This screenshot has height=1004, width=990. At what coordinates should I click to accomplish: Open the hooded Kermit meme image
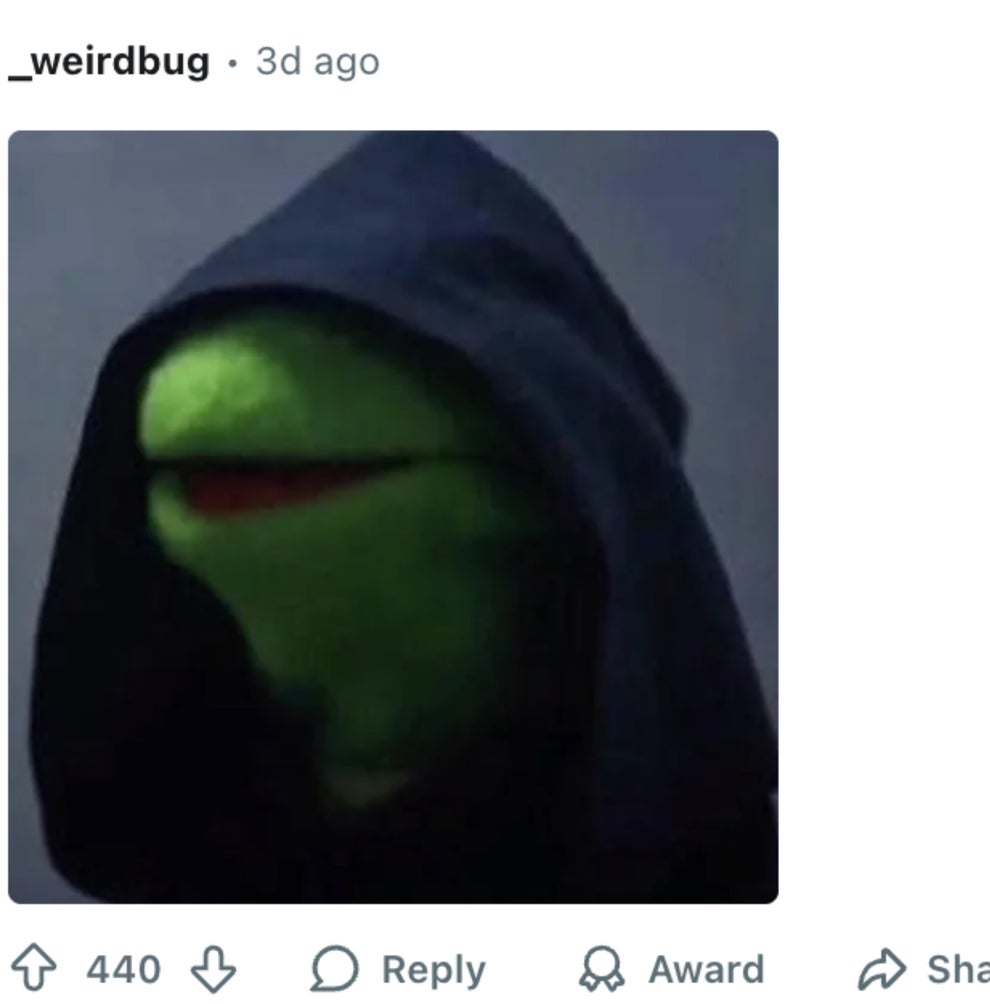[x=393, y=517]
